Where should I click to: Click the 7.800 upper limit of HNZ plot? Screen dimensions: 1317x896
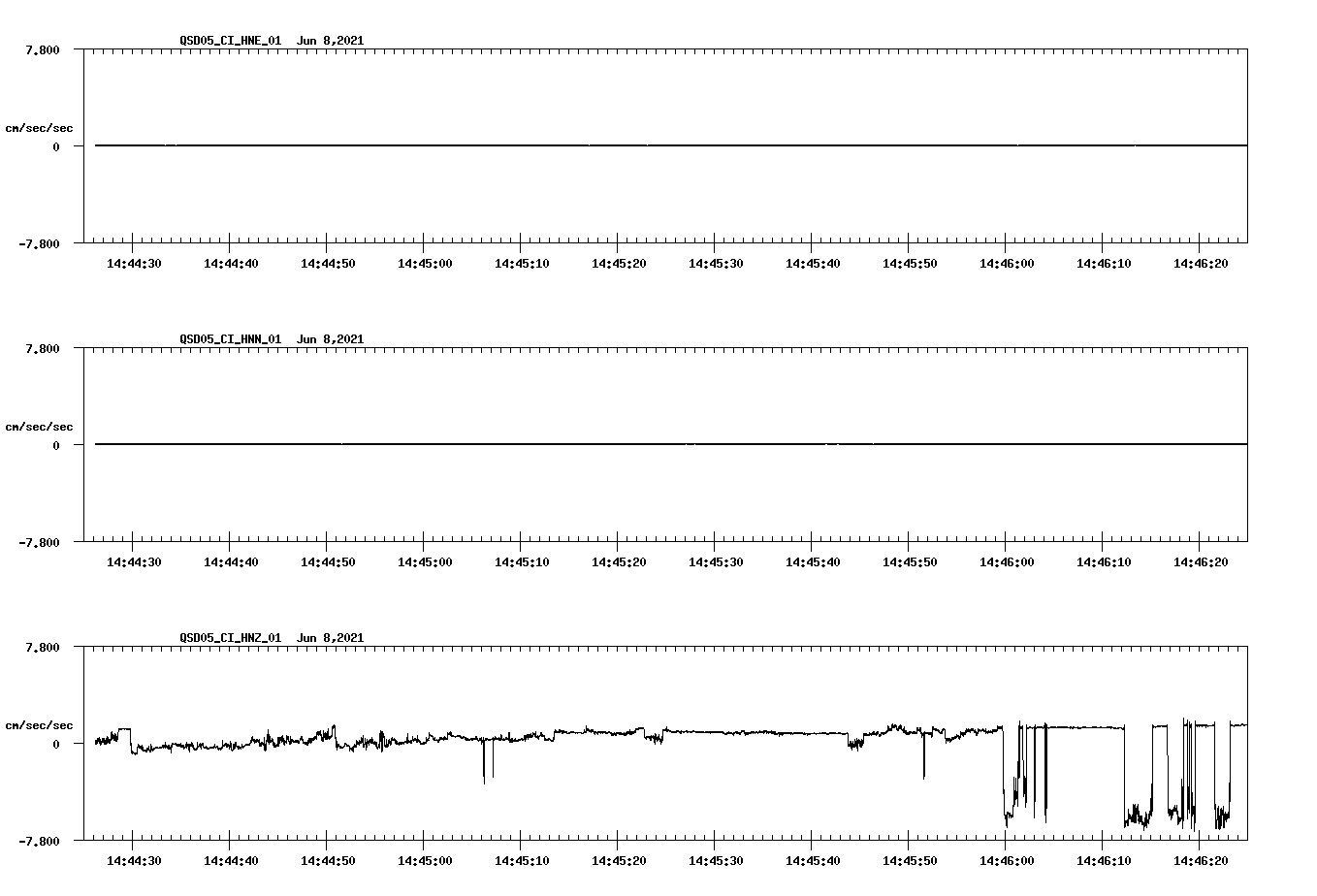point(43,647)
